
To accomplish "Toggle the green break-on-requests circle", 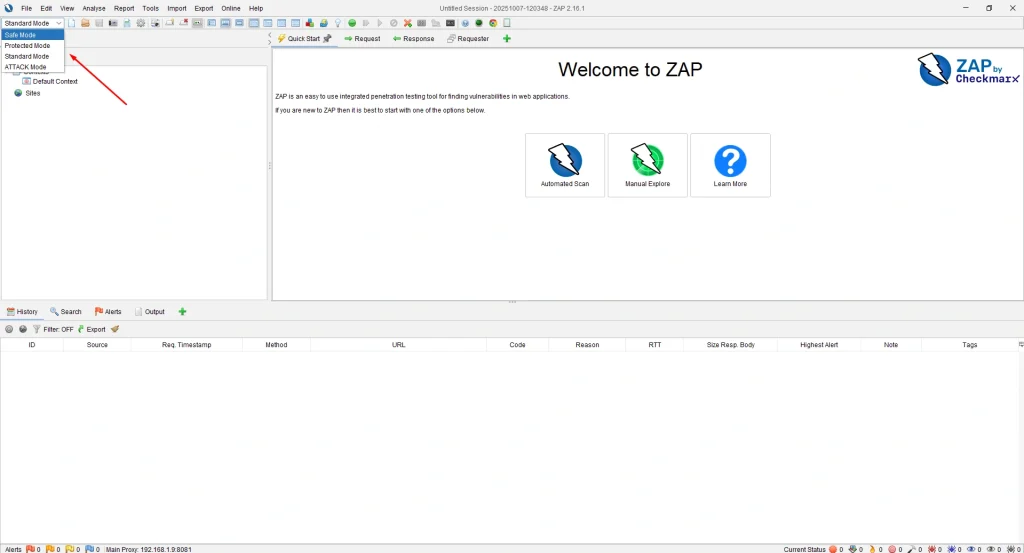I will point(352,22).
